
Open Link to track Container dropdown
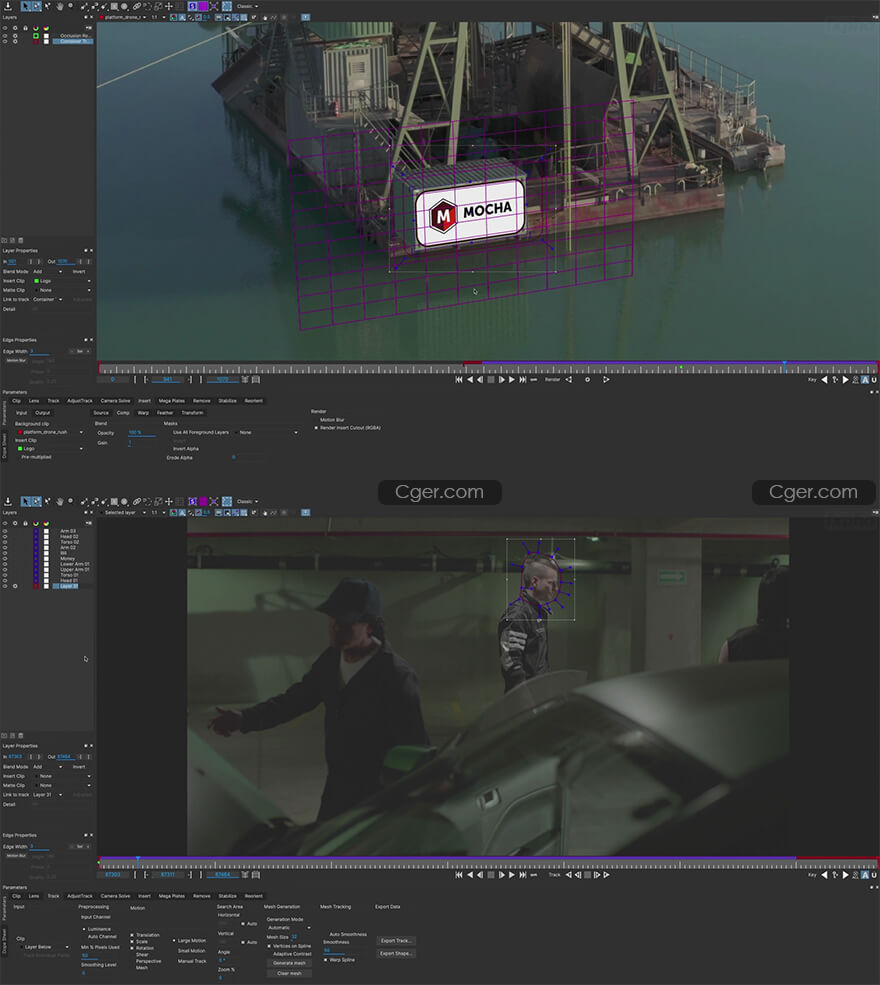(47, 300)
